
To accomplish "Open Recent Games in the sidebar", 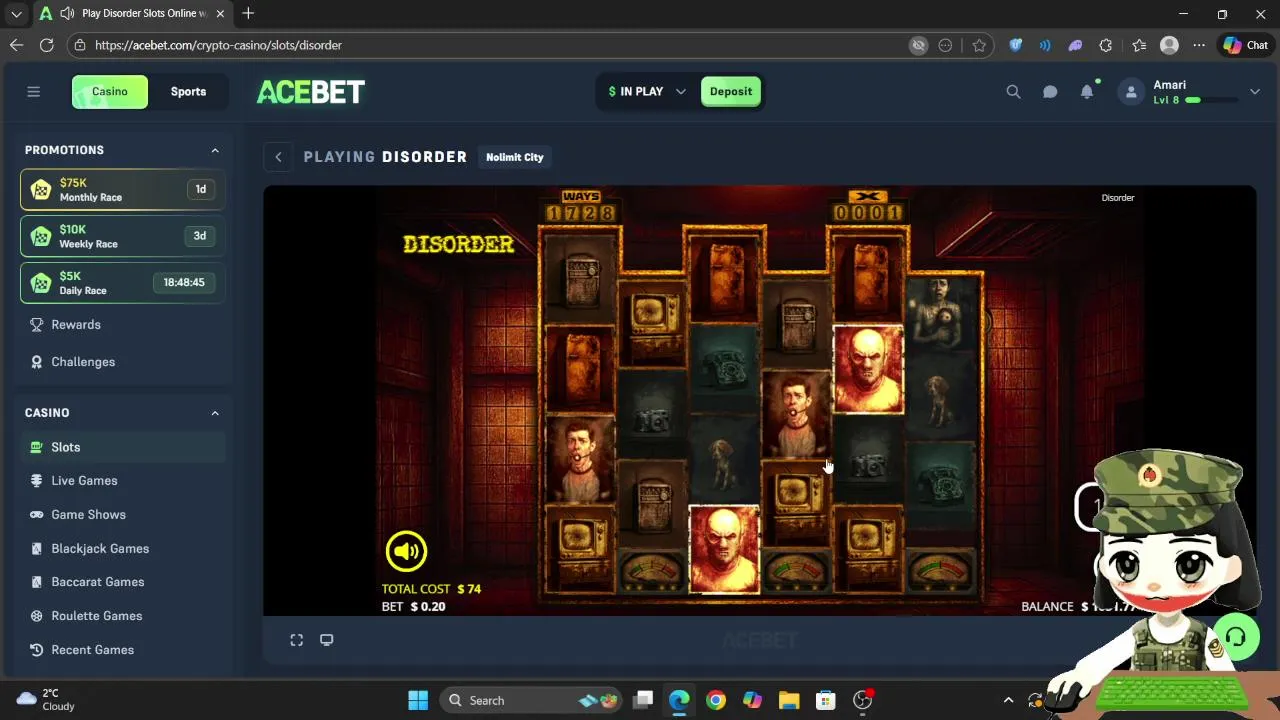I will click(x=92, y=650).
